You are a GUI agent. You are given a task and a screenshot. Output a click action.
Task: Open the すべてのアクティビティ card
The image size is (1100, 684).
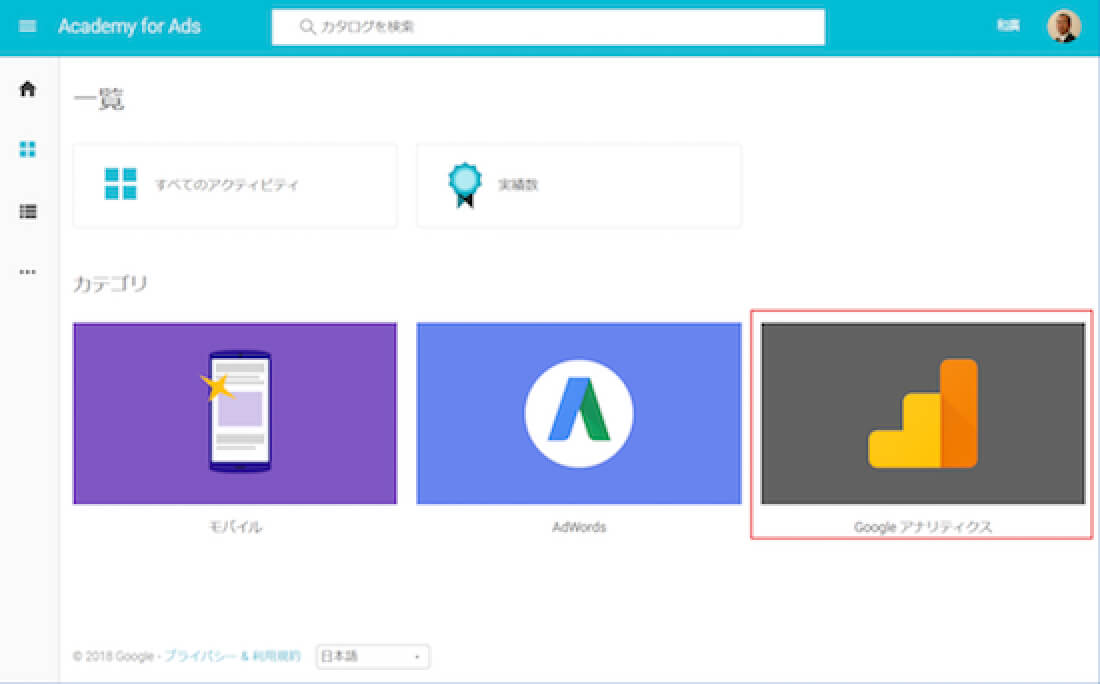pos(235,185)
